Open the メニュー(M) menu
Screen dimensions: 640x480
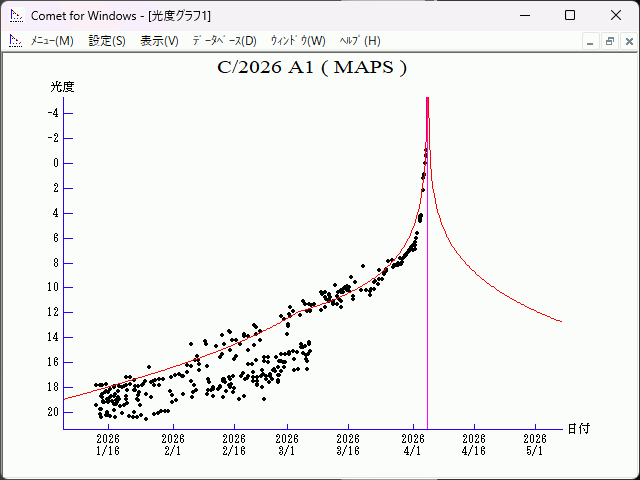52,41
